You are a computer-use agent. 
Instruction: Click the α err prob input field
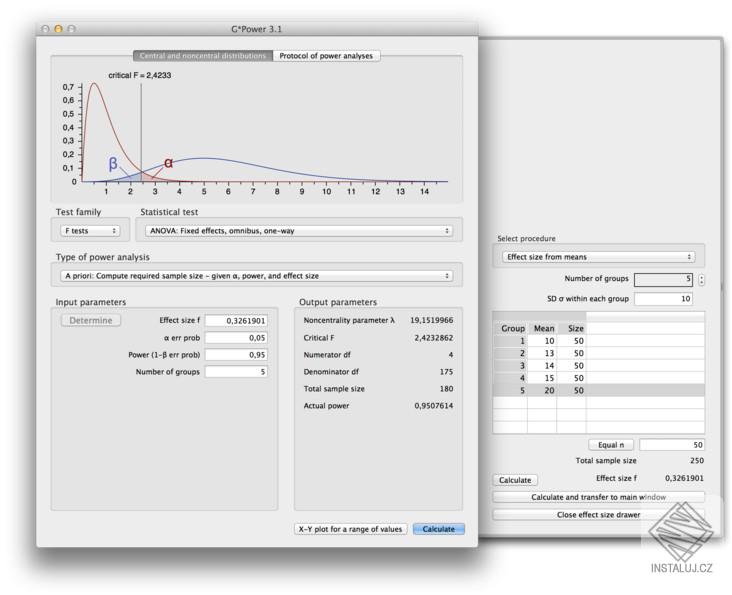pyautogui.click(x=236, y=337)
